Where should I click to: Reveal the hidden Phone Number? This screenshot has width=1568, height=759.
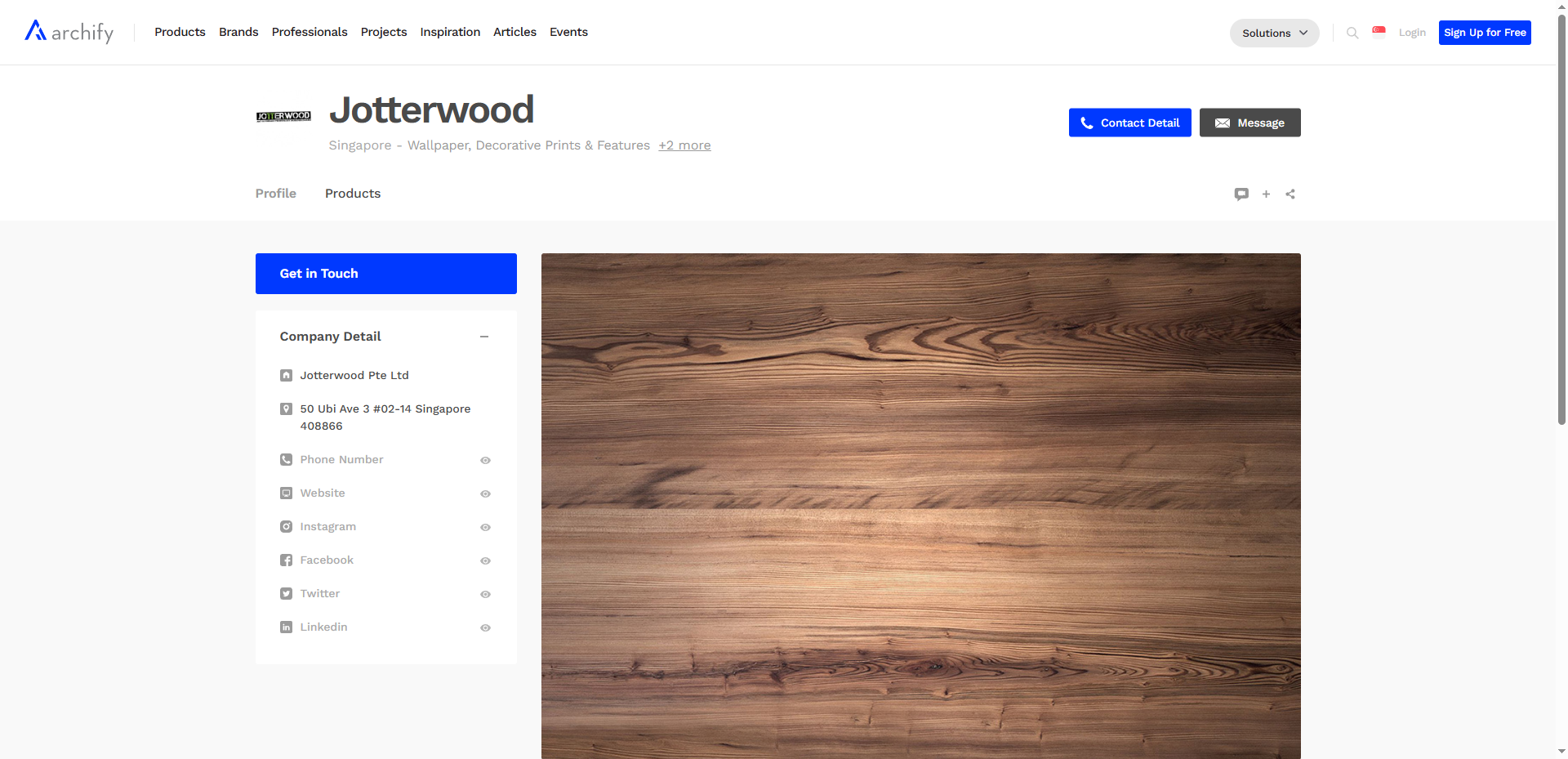coord(485,461)
